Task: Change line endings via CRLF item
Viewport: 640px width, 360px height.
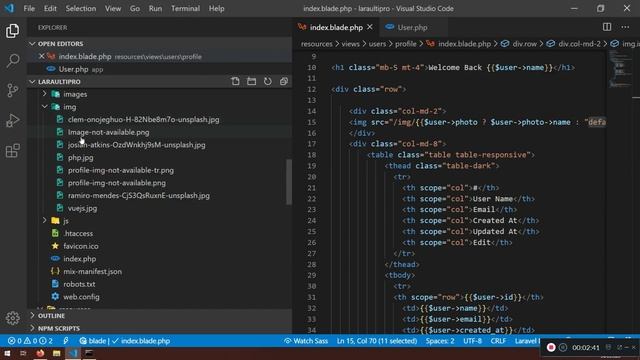Action: [498, 341]
